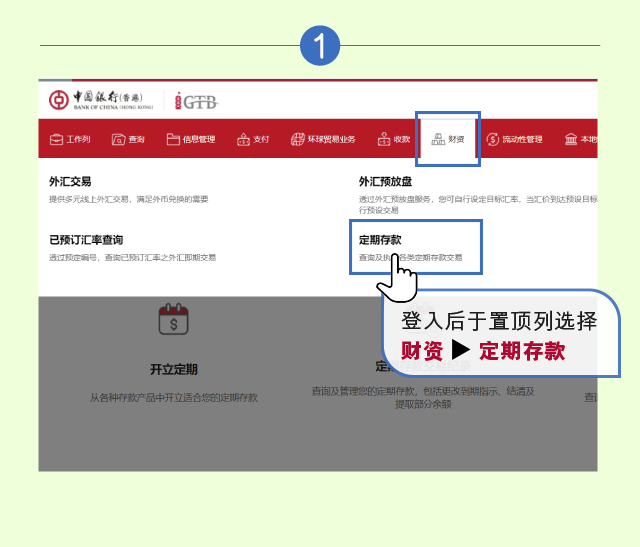Open the 信息管理 menu label
Viewport: 640px width, 547px height.
coord(199,139)
